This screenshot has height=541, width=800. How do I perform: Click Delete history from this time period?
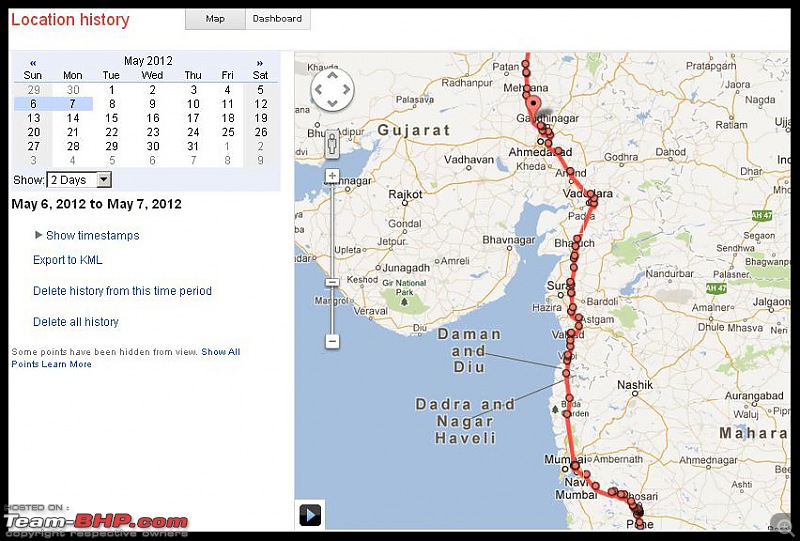(122, 291)
